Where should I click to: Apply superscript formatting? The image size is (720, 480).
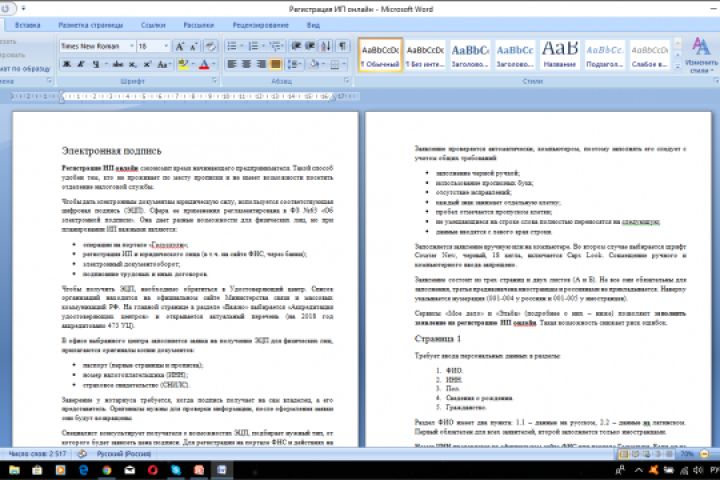click(147, 64)
